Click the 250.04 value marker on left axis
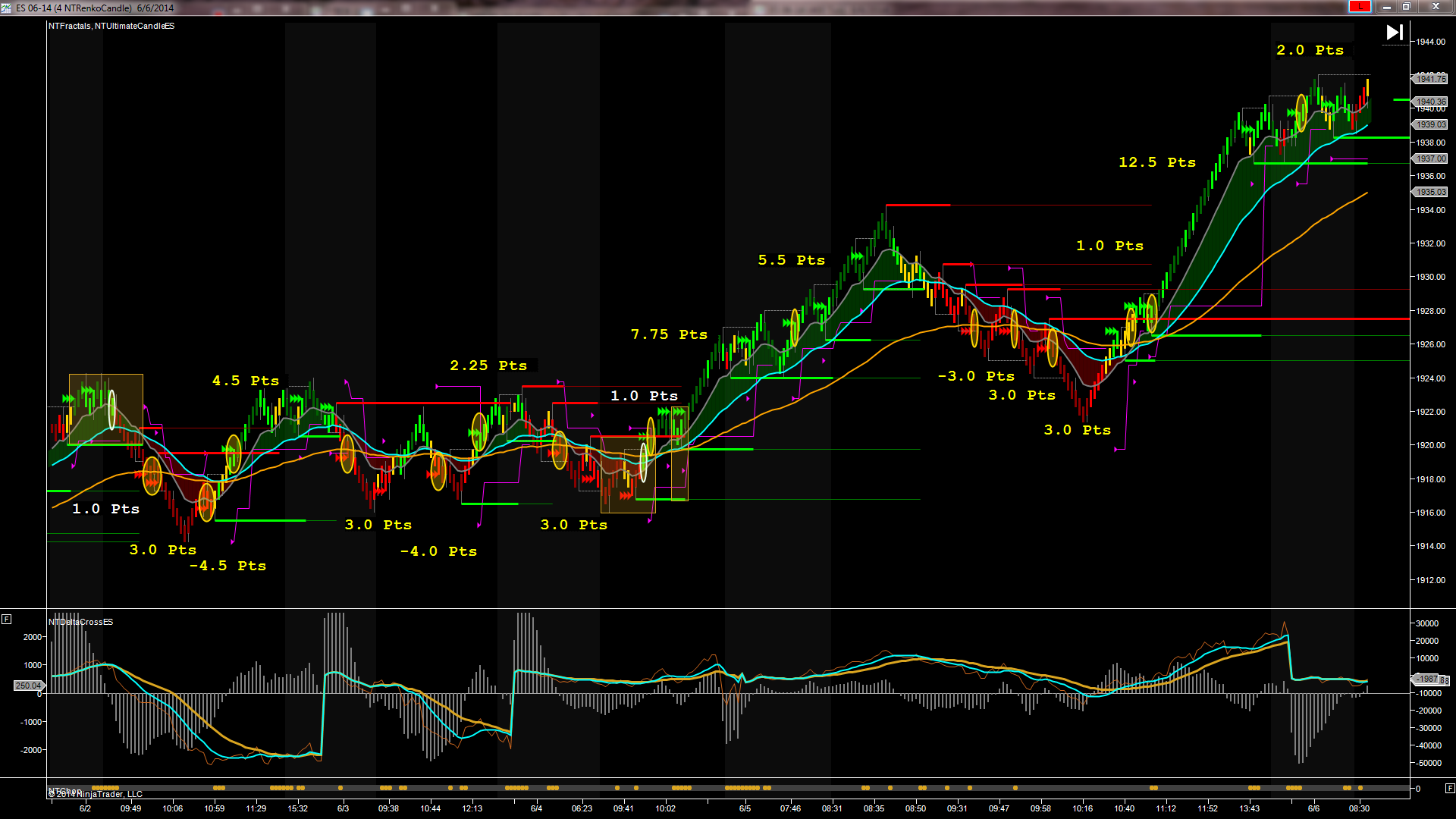This screenshot has height=819, width=1456. (x=27, y=686)
